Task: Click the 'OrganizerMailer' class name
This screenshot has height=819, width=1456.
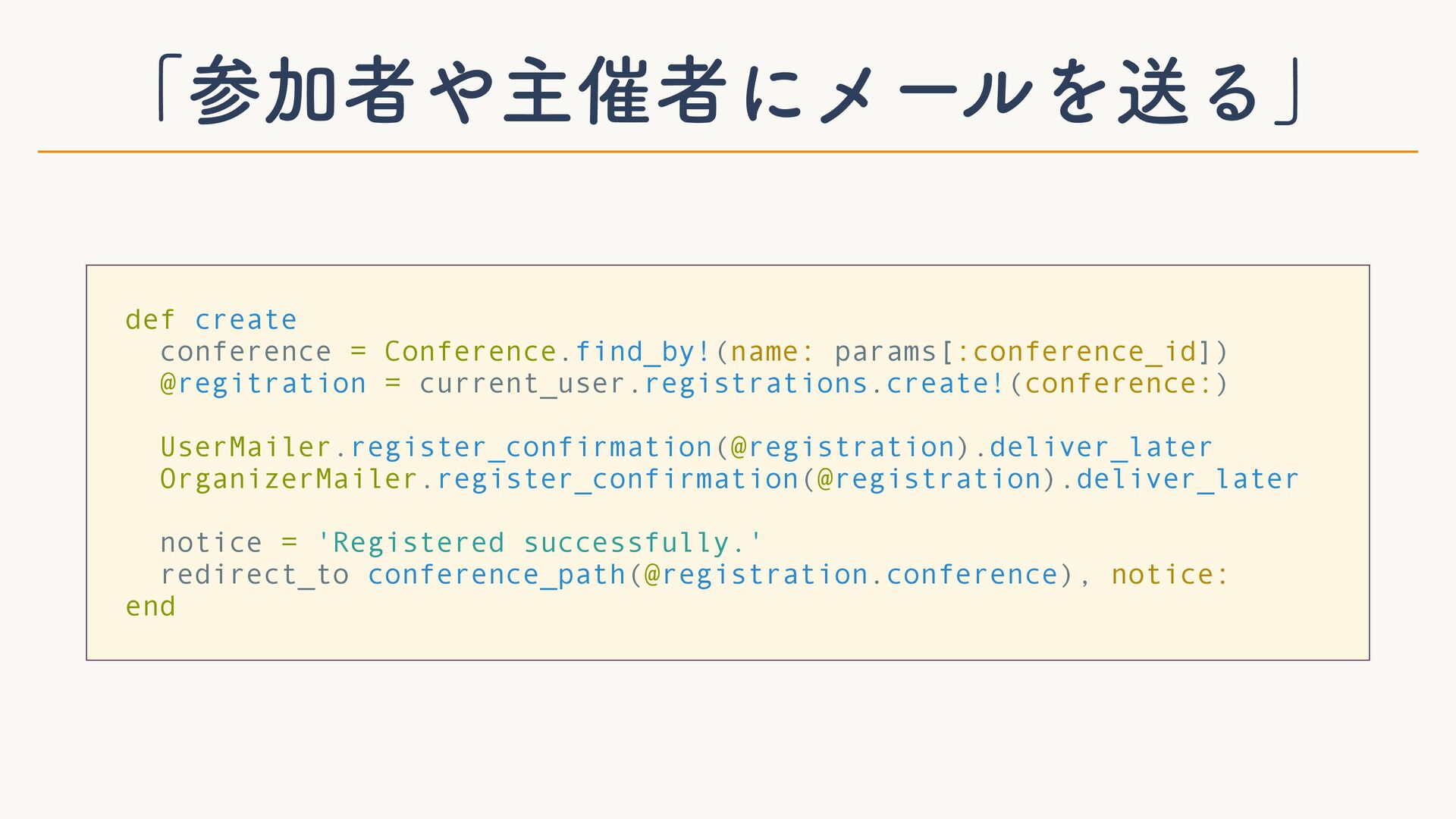Action: (289, 479)
